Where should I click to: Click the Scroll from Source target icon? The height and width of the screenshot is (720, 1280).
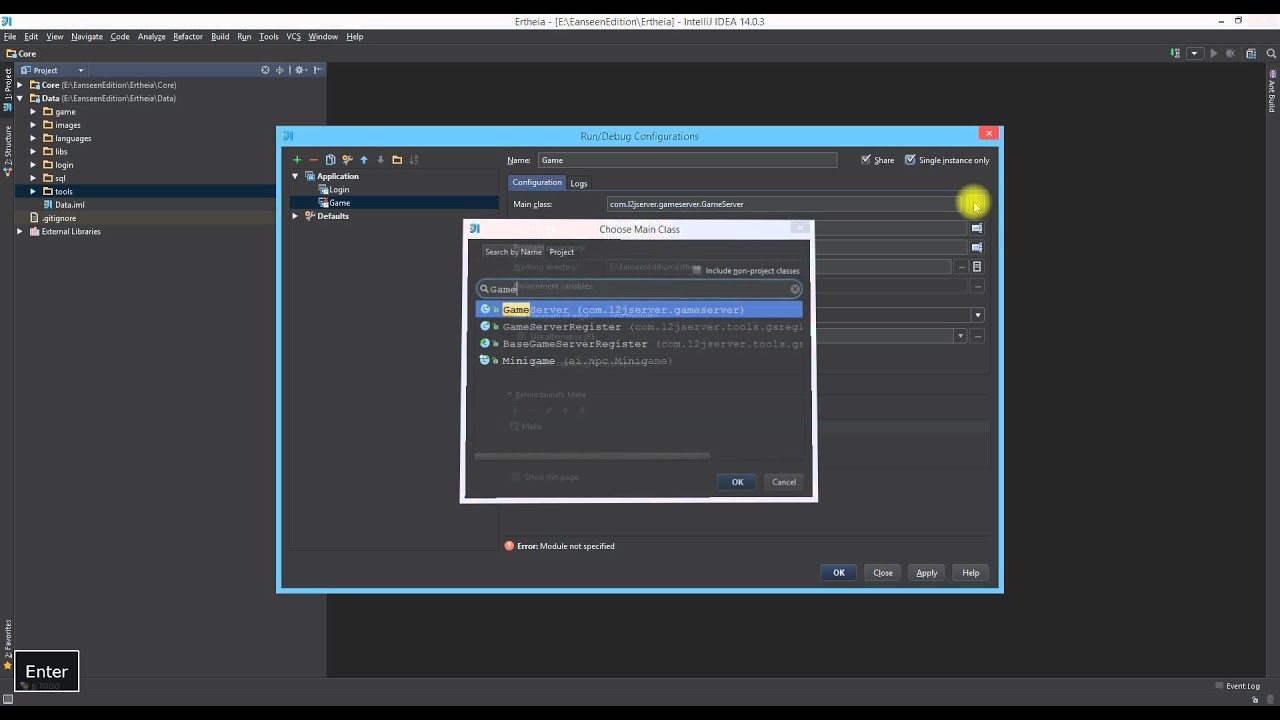coord(265,70)
